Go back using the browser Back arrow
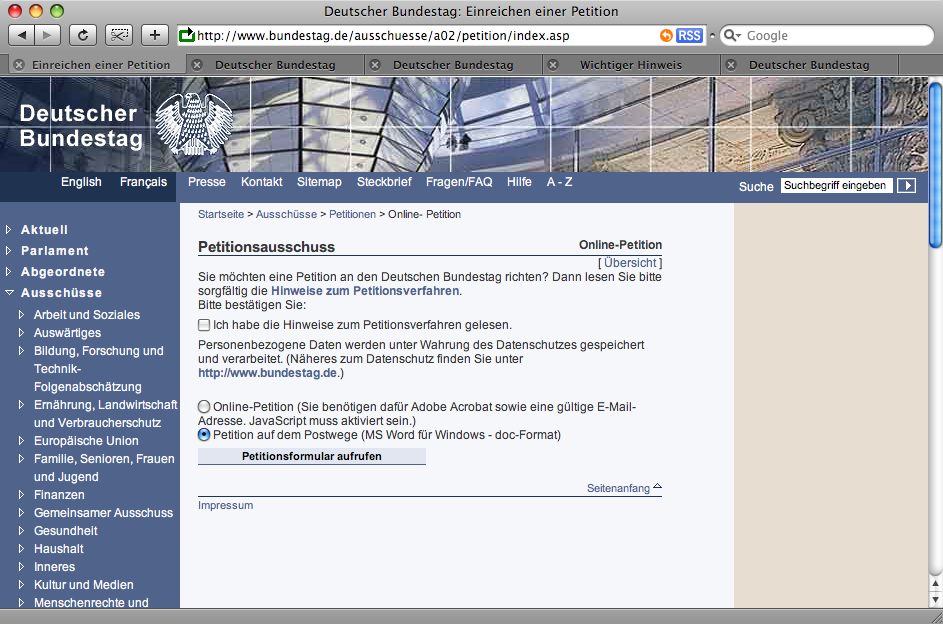Screen dimensions: 943x624 click(x=22, y=35)
